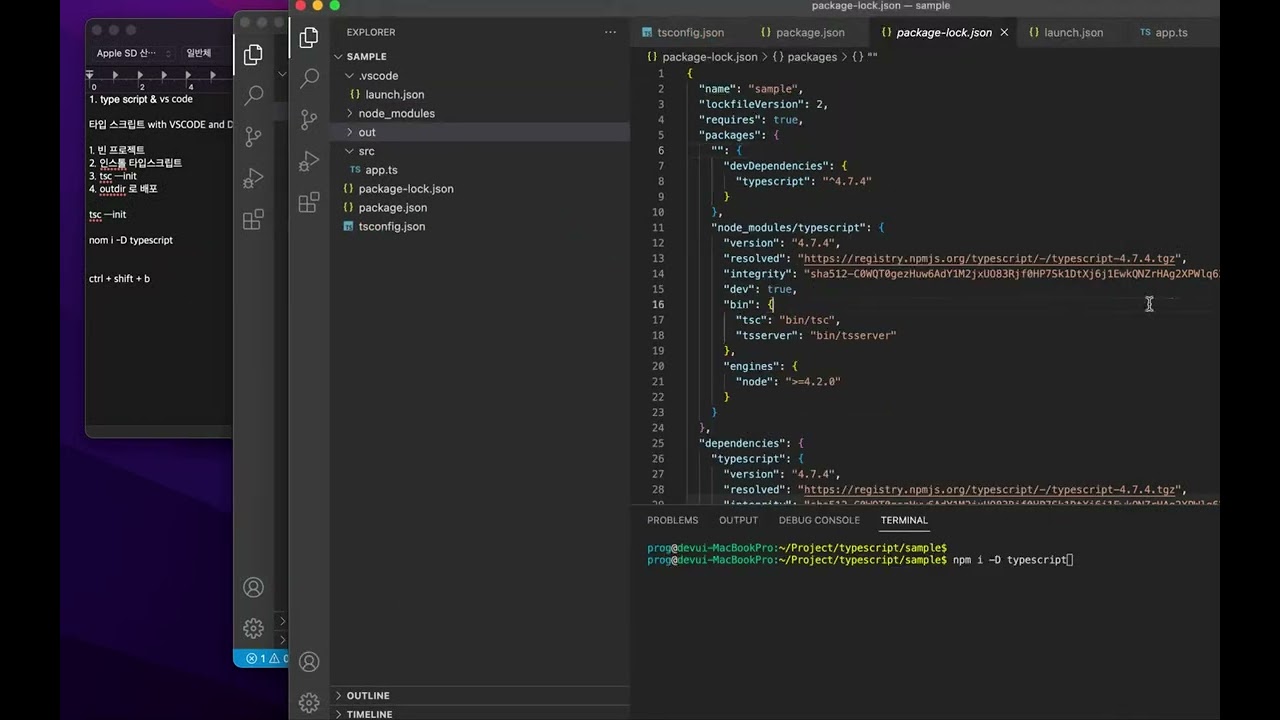
Task: Open the Manage gear in front window
Action: click(x=309, y=703)
